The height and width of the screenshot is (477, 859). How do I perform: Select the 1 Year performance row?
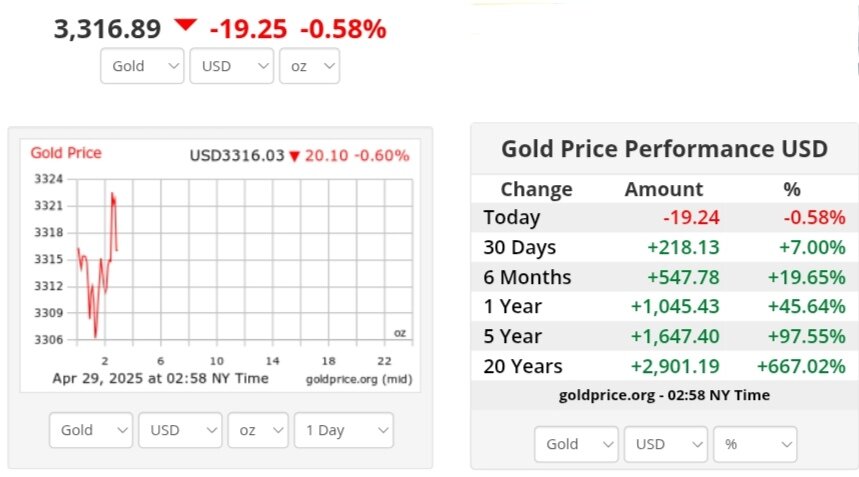tap(665, 307)
